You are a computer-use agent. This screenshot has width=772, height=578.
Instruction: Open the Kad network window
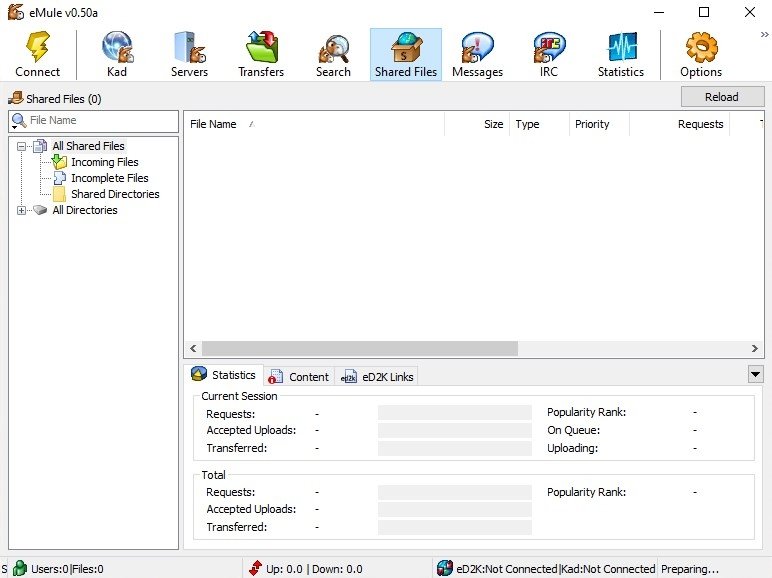click(117, 54)
